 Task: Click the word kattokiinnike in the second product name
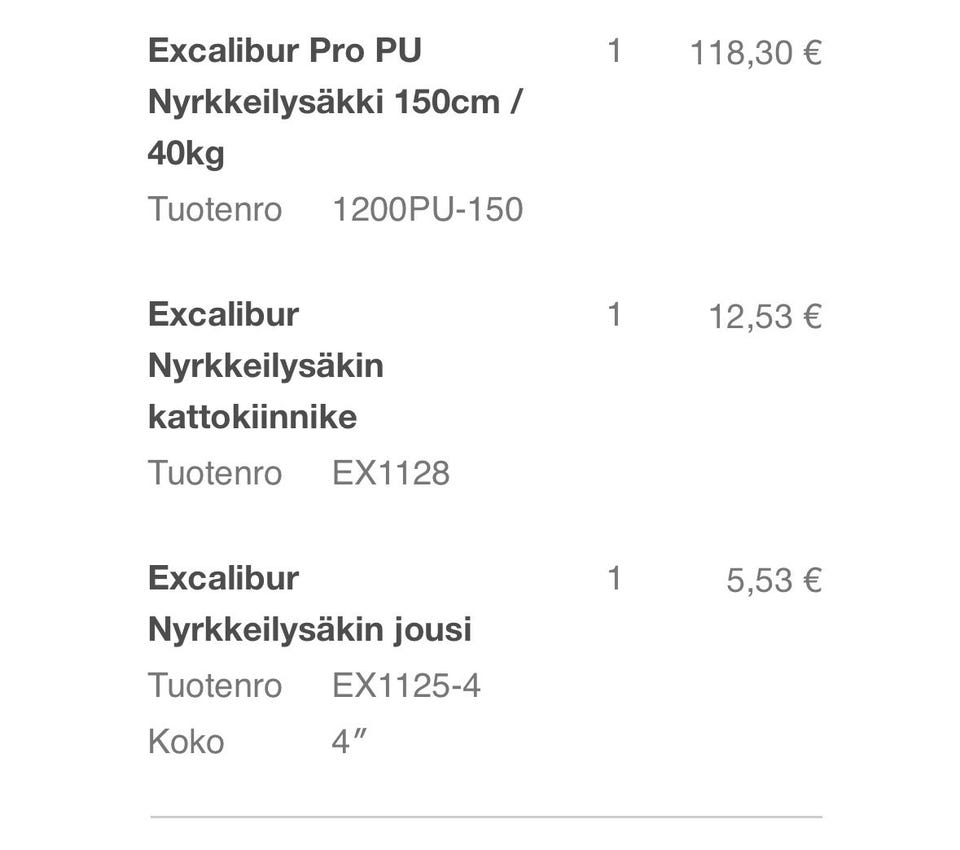click(x=252, y=417)
